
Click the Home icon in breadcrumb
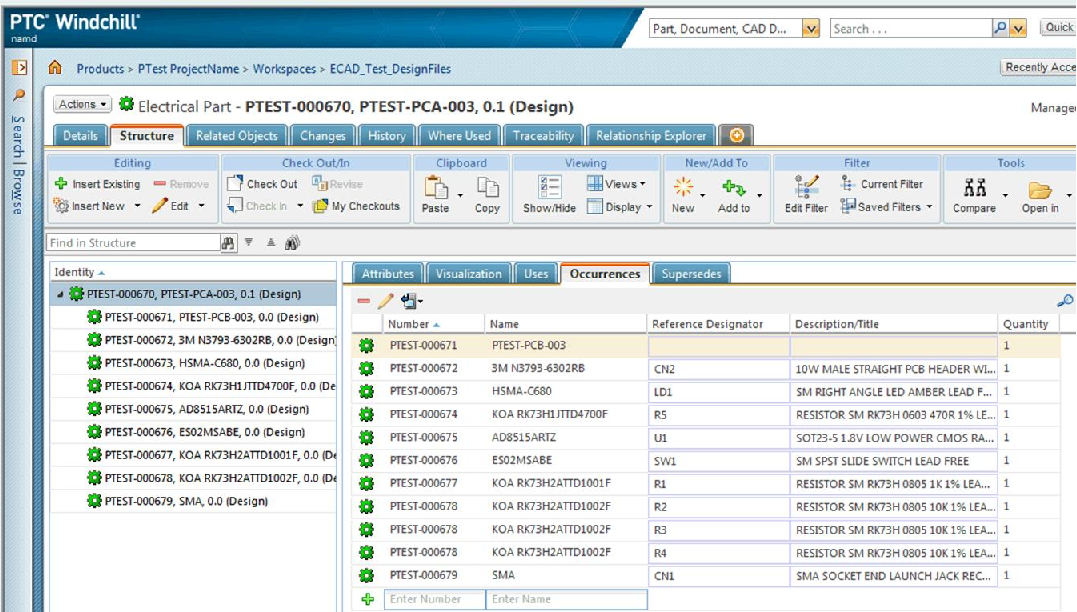point(55,68)
